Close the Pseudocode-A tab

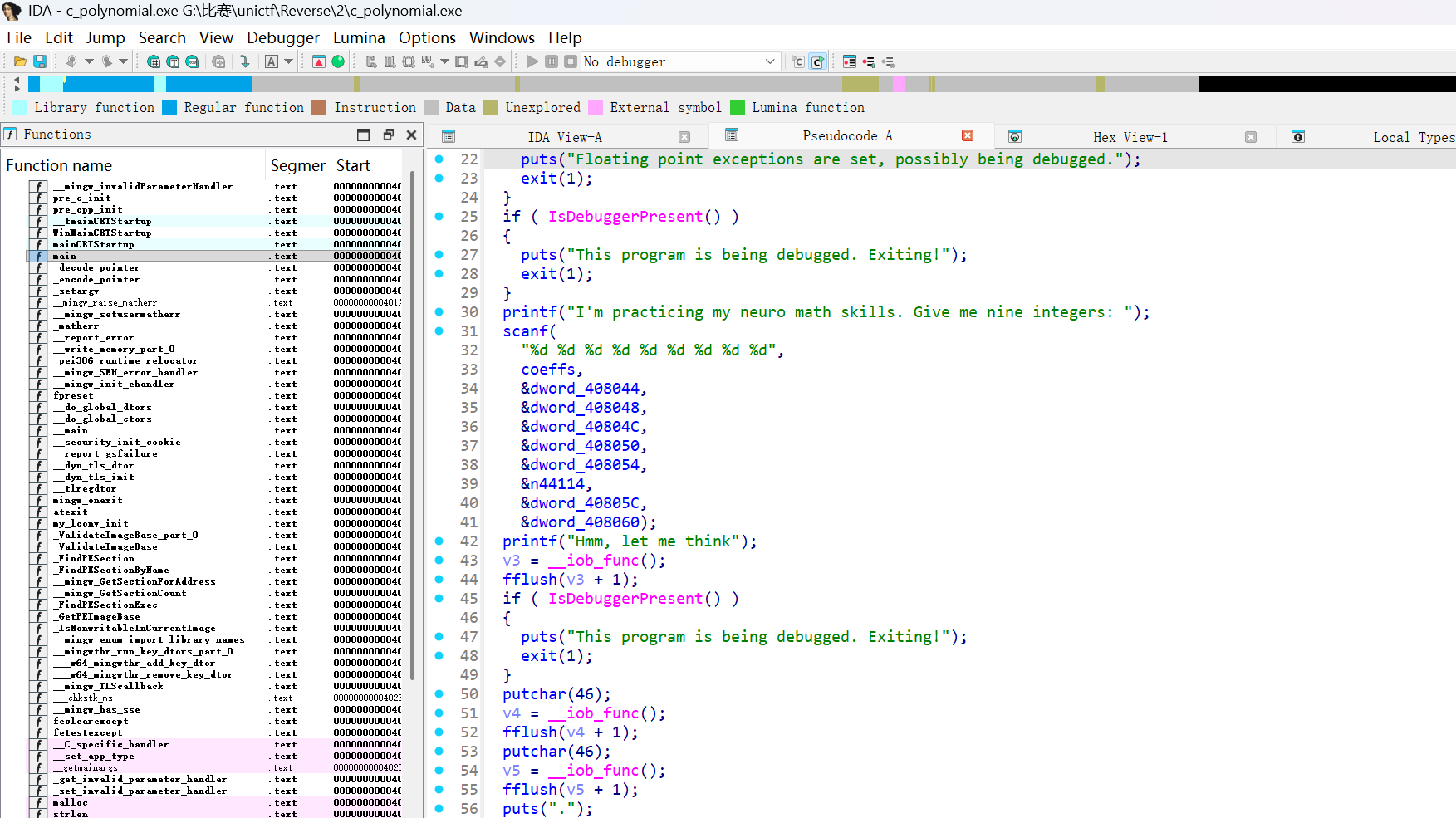(x=968, y=135)
